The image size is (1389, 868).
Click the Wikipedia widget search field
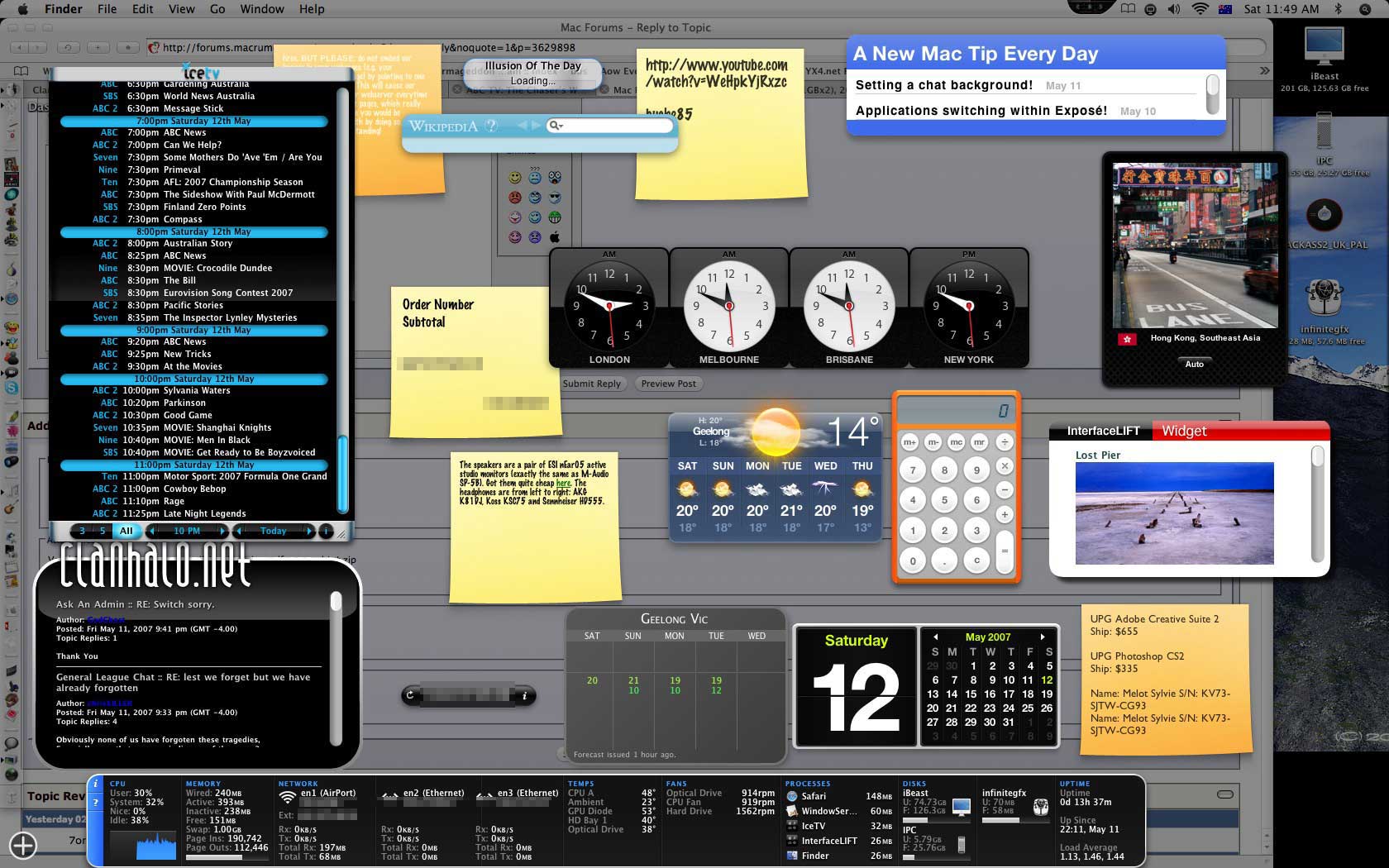tap(609, 126)
